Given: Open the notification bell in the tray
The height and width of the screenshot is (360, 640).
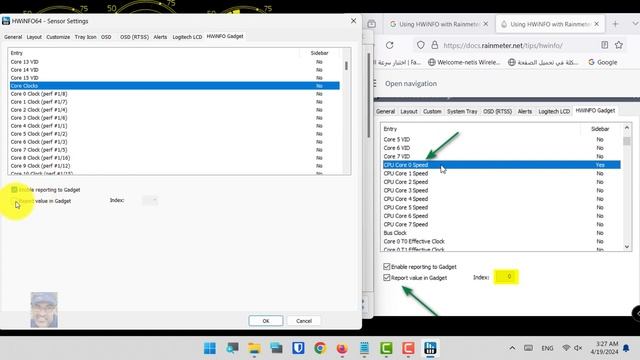Looking at the screenshot, I should (626, 348).
